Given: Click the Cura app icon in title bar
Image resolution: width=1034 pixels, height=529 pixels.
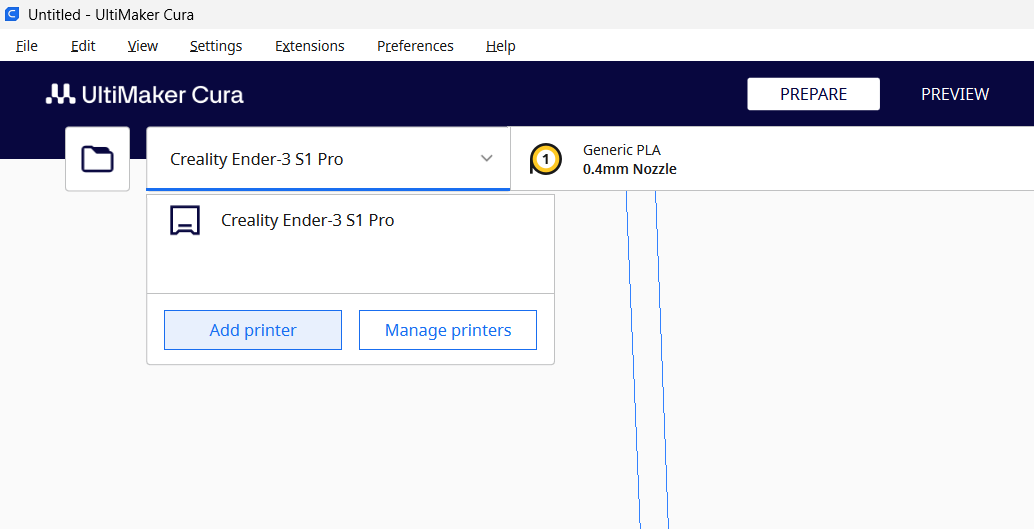Looking at the screenshot, I should [x=12, y=14].
